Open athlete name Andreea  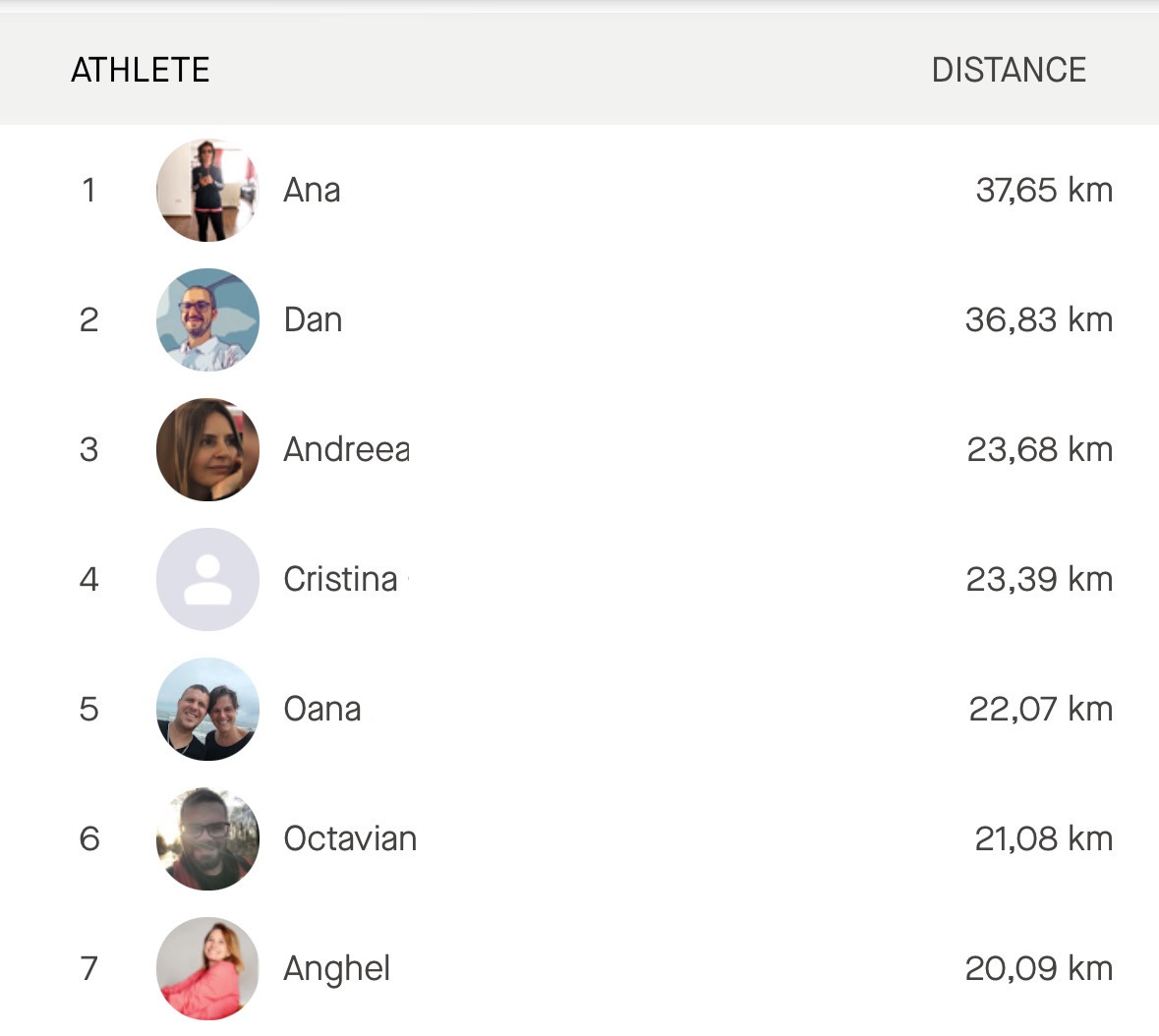tap(346, 449)
